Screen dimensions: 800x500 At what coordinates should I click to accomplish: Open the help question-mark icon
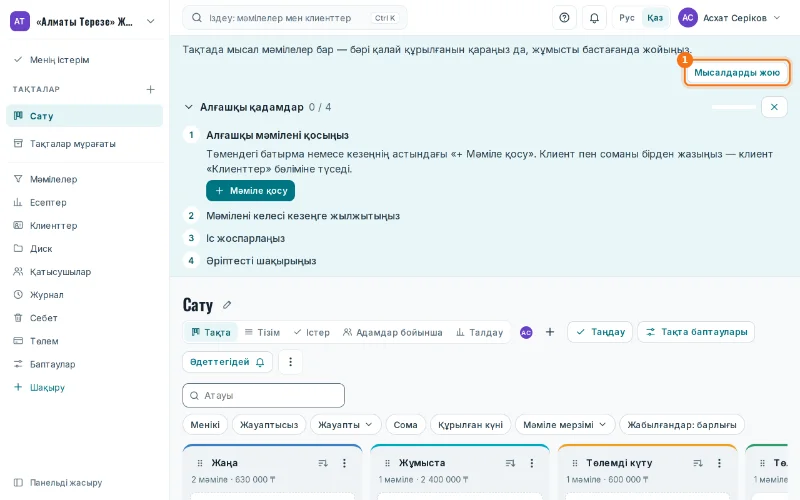[x=564, y=18]
